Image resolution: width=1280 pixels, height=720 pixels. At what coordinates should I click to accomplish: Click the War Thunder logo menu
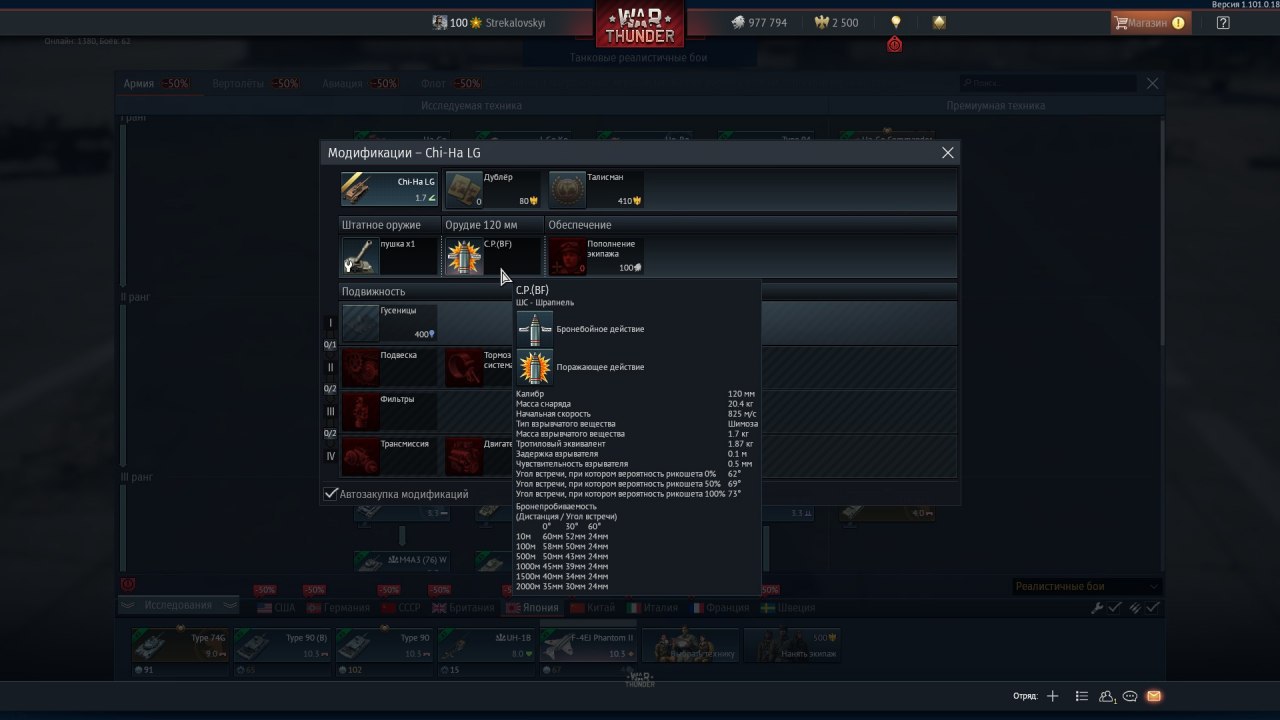click(x=640, y=24)
